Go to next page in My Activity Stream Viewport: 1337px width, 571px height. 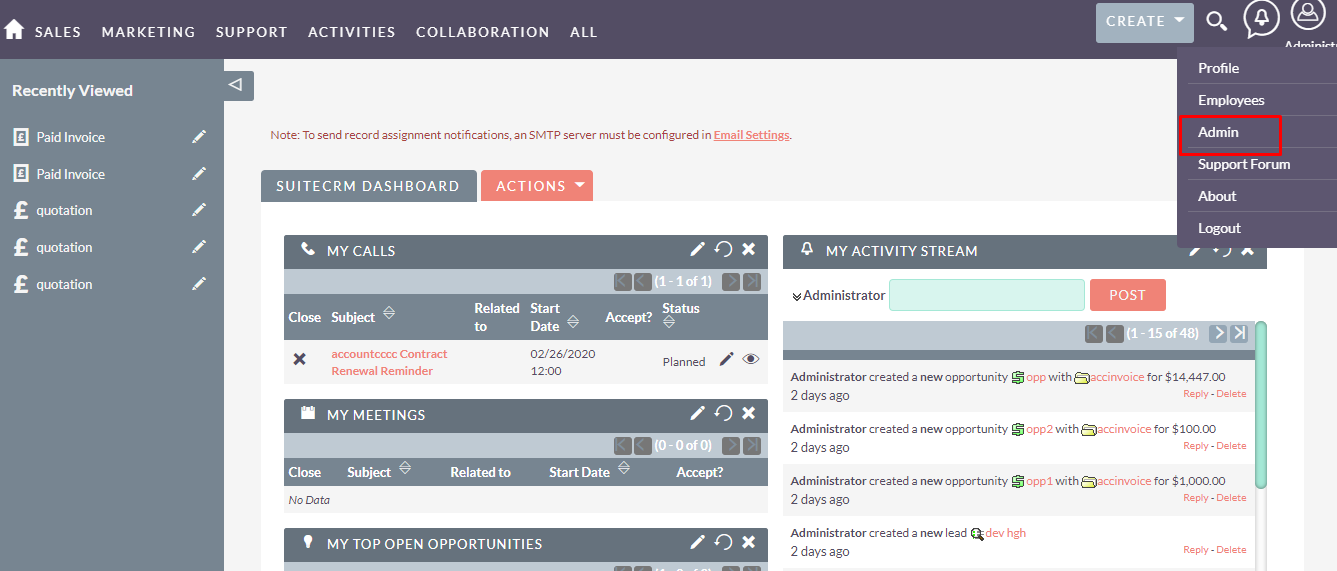coord(1218,333)
